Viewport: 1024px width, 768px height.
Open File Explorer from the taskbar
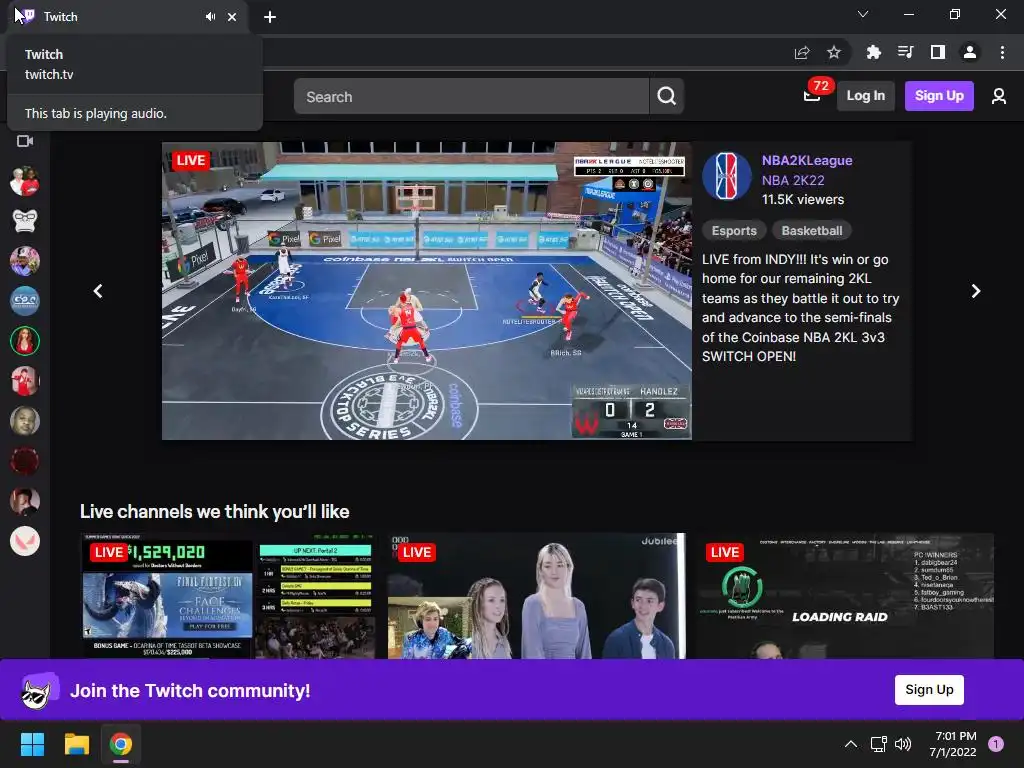click(76, 744)
